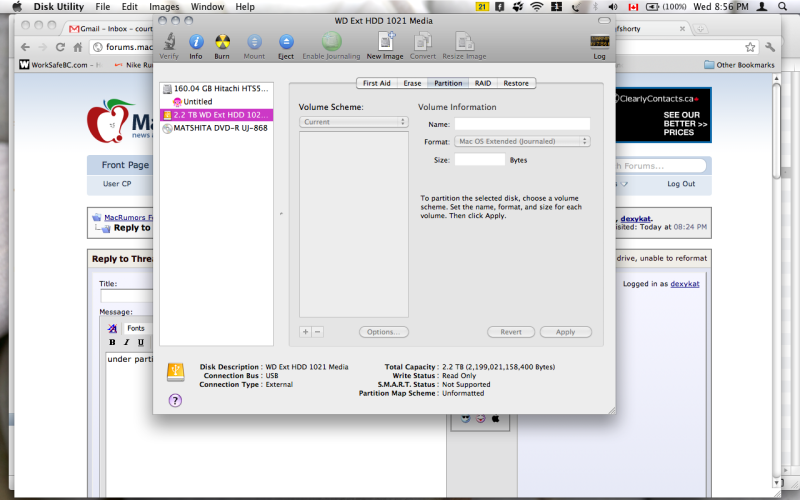Click the browser back arrow
The image size is (800, 500).
(x=25, y=47)
